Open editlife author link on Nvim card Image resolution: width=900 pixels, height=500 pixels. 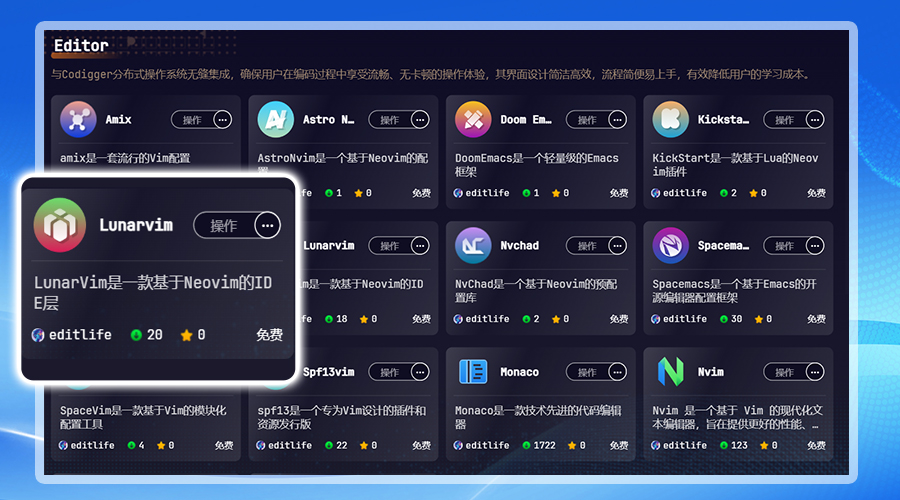coord(685,445)
